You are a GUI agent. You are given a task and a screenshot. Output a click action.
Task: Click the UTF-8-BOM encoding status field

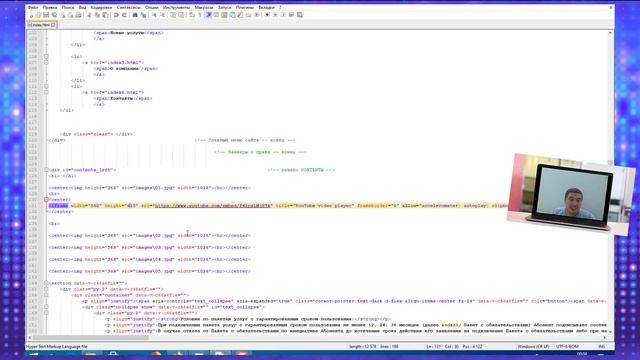(567, 347)
